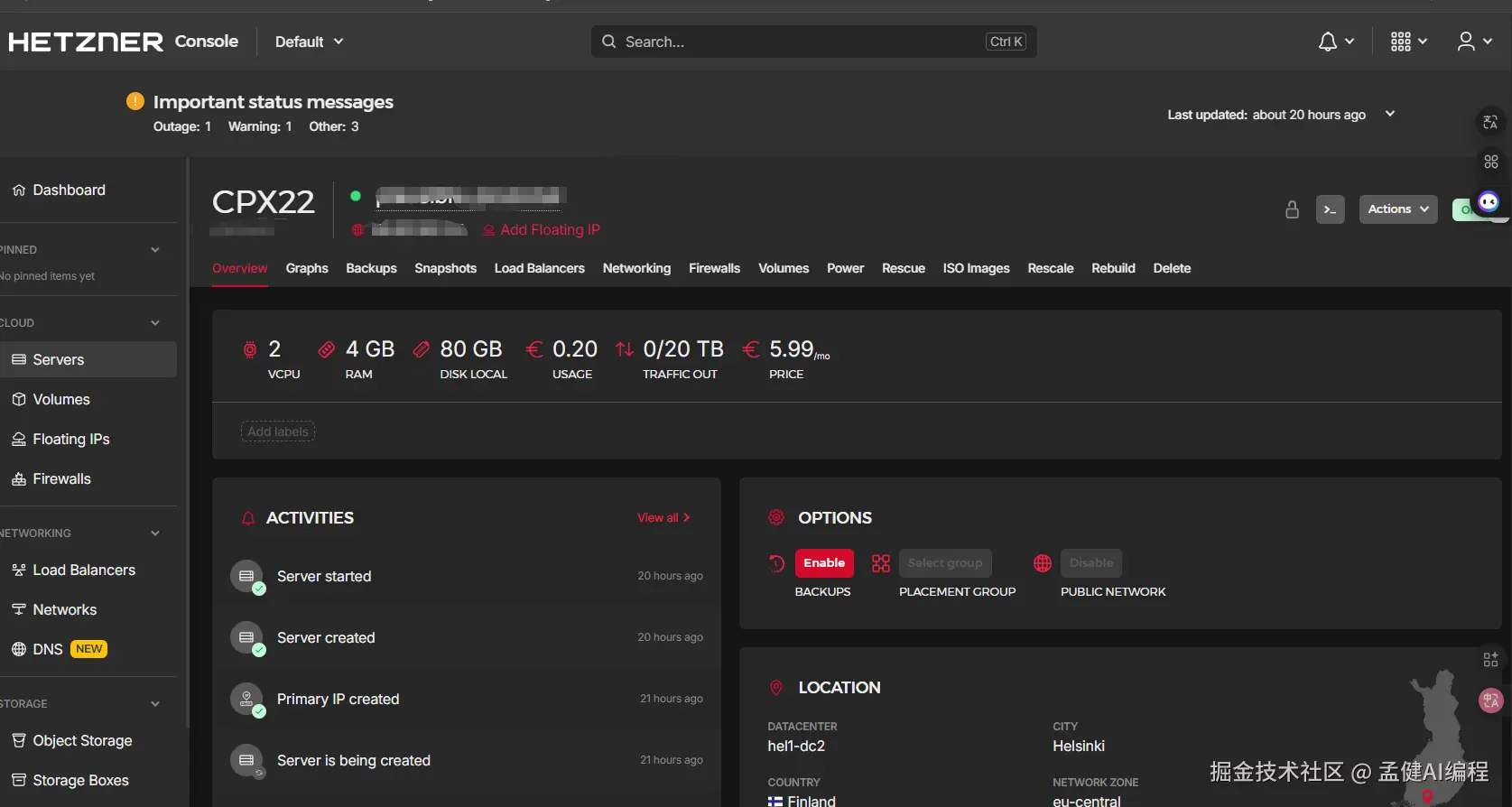The image size is (1512, 807).
Task: Click the Server is being created activity
Action: click(x=467, y=760)
